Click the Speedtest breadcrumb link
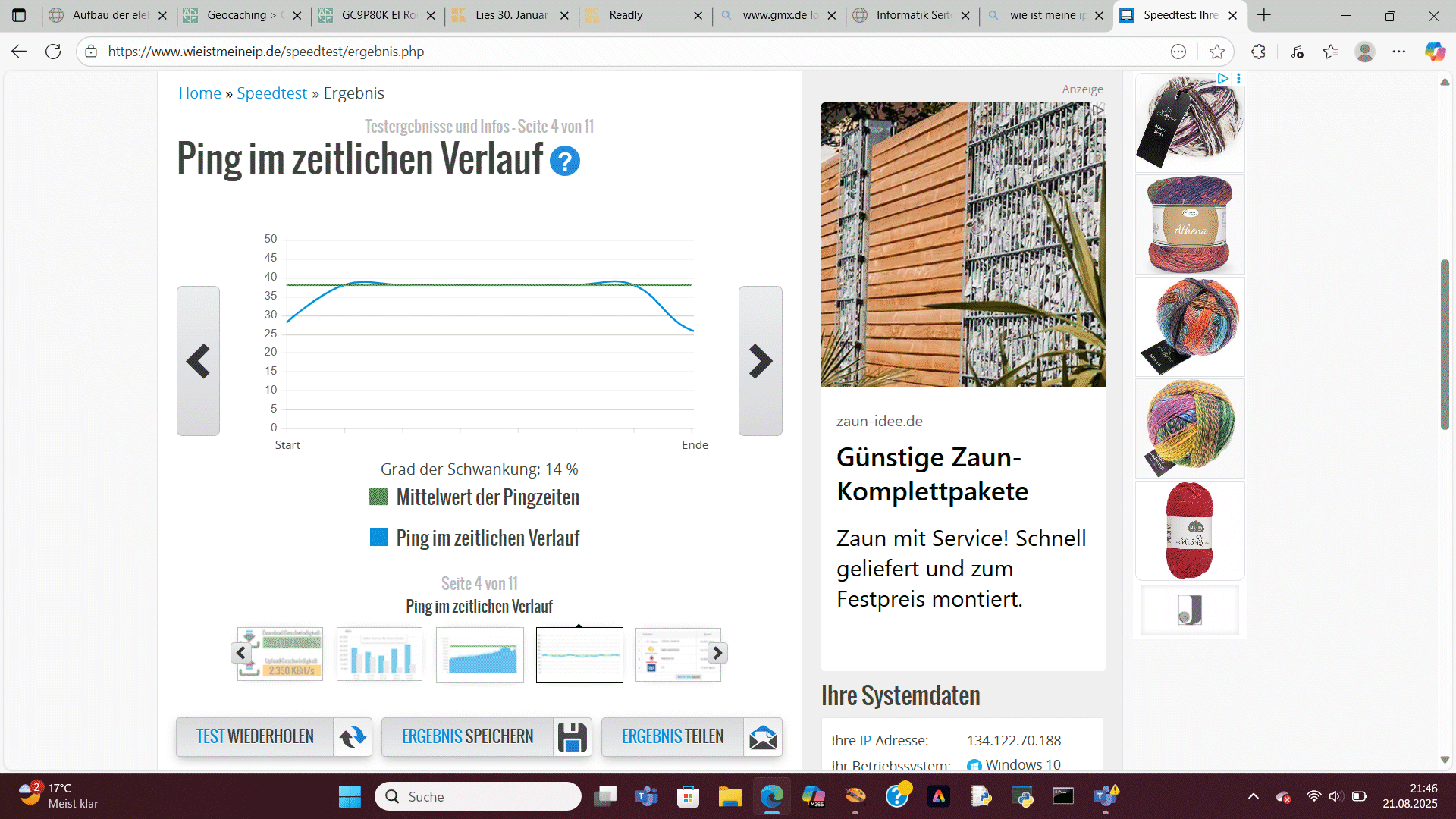Image resolution: width=1456 pixels, height=819 pixels. (x=271, y=93)
